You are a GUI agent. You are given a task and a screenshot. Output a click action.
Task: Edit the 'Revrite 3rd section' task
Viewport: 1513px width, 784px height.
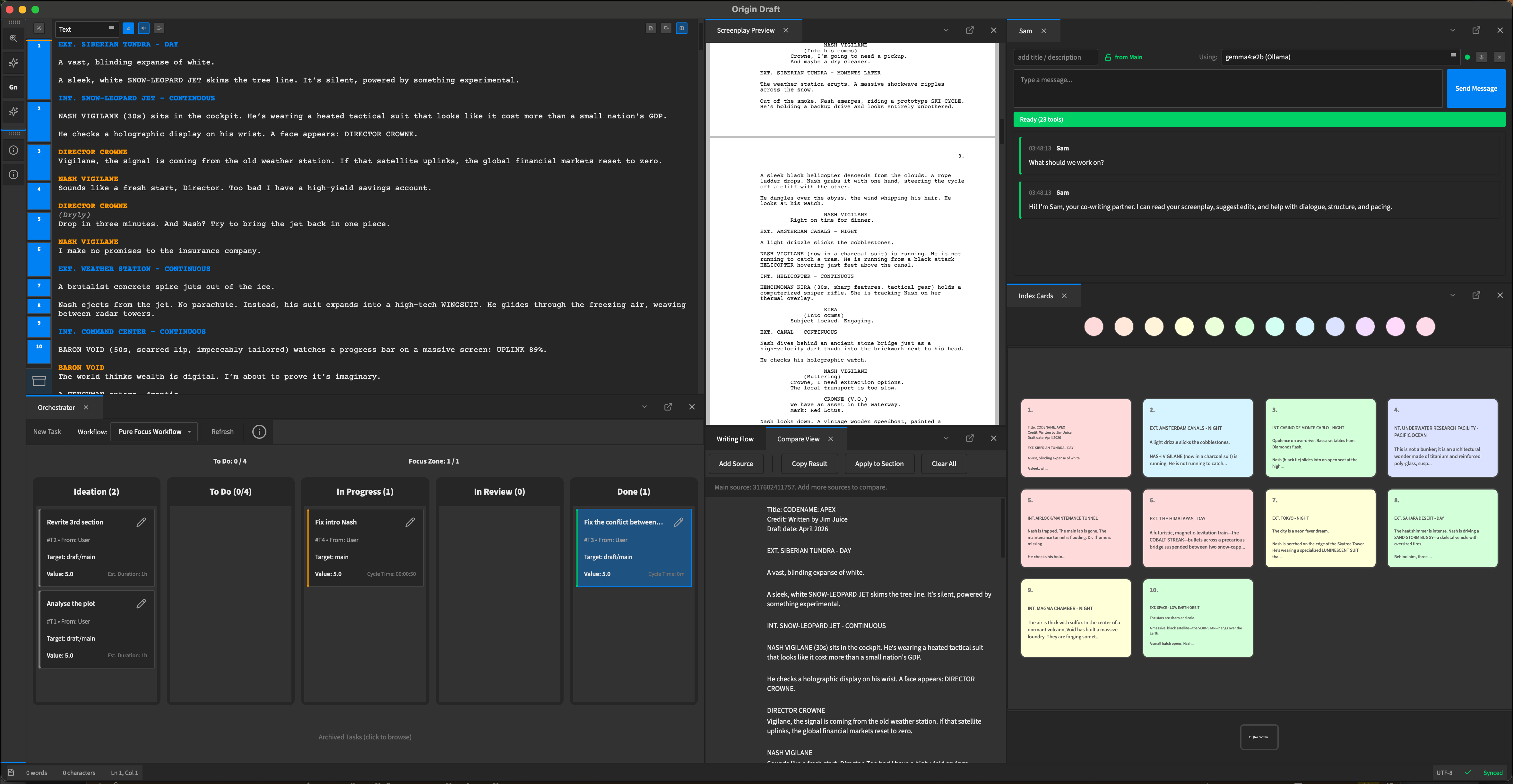(x=141, y=522)
